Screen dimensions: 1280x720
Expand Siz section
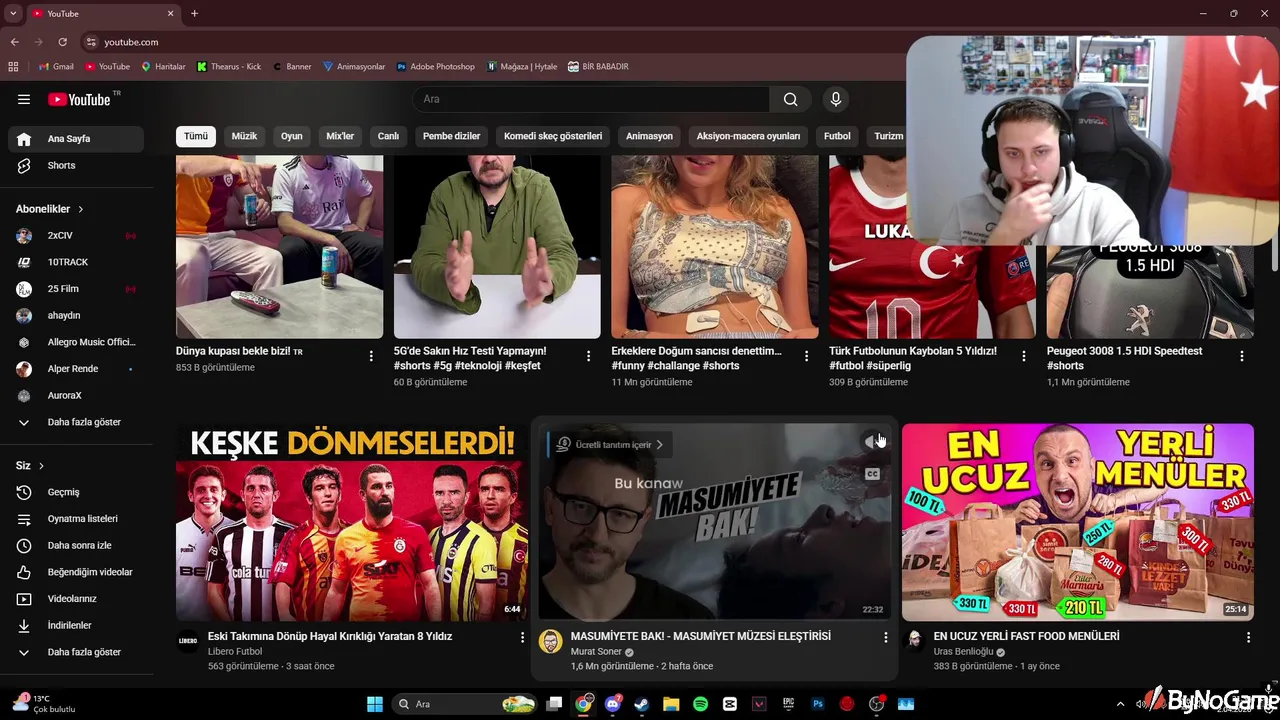30,466
